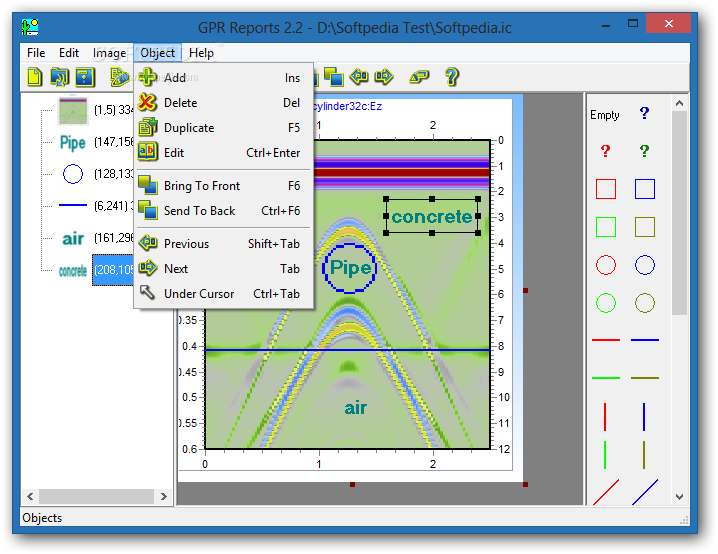The width and height of the screenshot is (718, 554).
Task: Click the palette vertical scrollbar thumb
Action: [680, 213]
